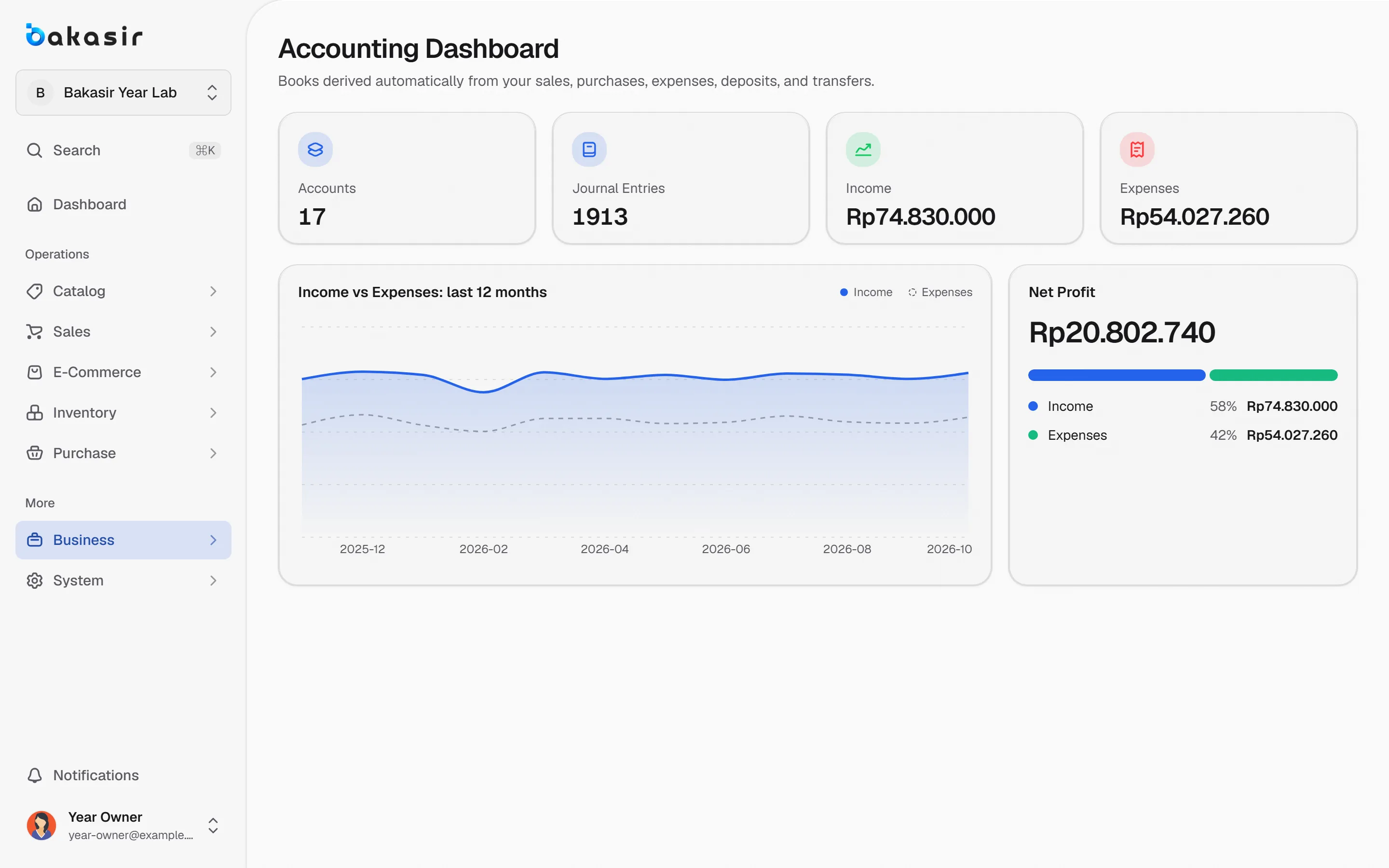Open the Purchase menu item
1389x868 pixels.
[x=123, y=453]
